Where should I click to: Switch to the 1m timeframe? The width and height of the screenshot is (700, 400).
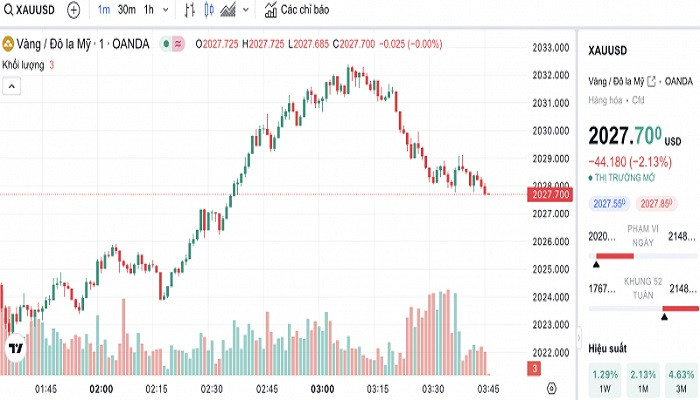[104, 10]
